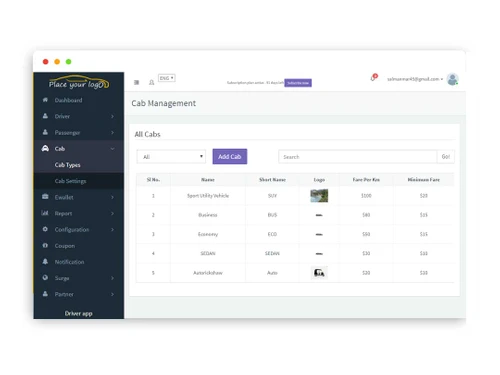Click the Passenger person icon in sidebar
The image size is (500, 375).
[x=45, y=132]
